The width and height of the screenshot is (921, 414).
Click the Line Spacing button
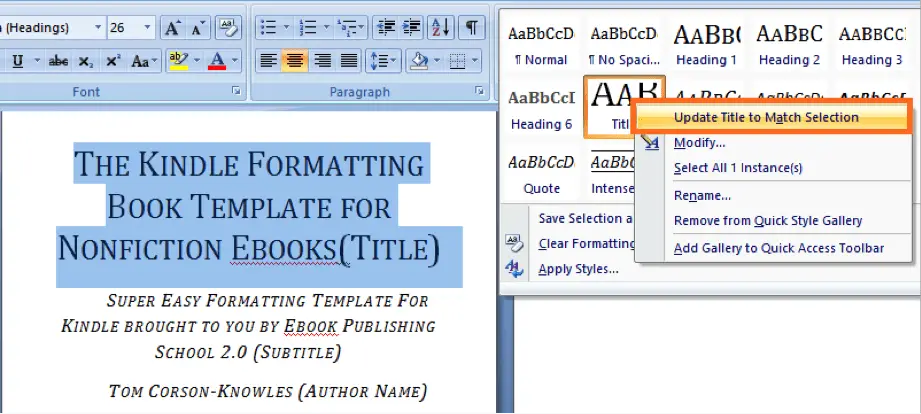pos(382,61)
